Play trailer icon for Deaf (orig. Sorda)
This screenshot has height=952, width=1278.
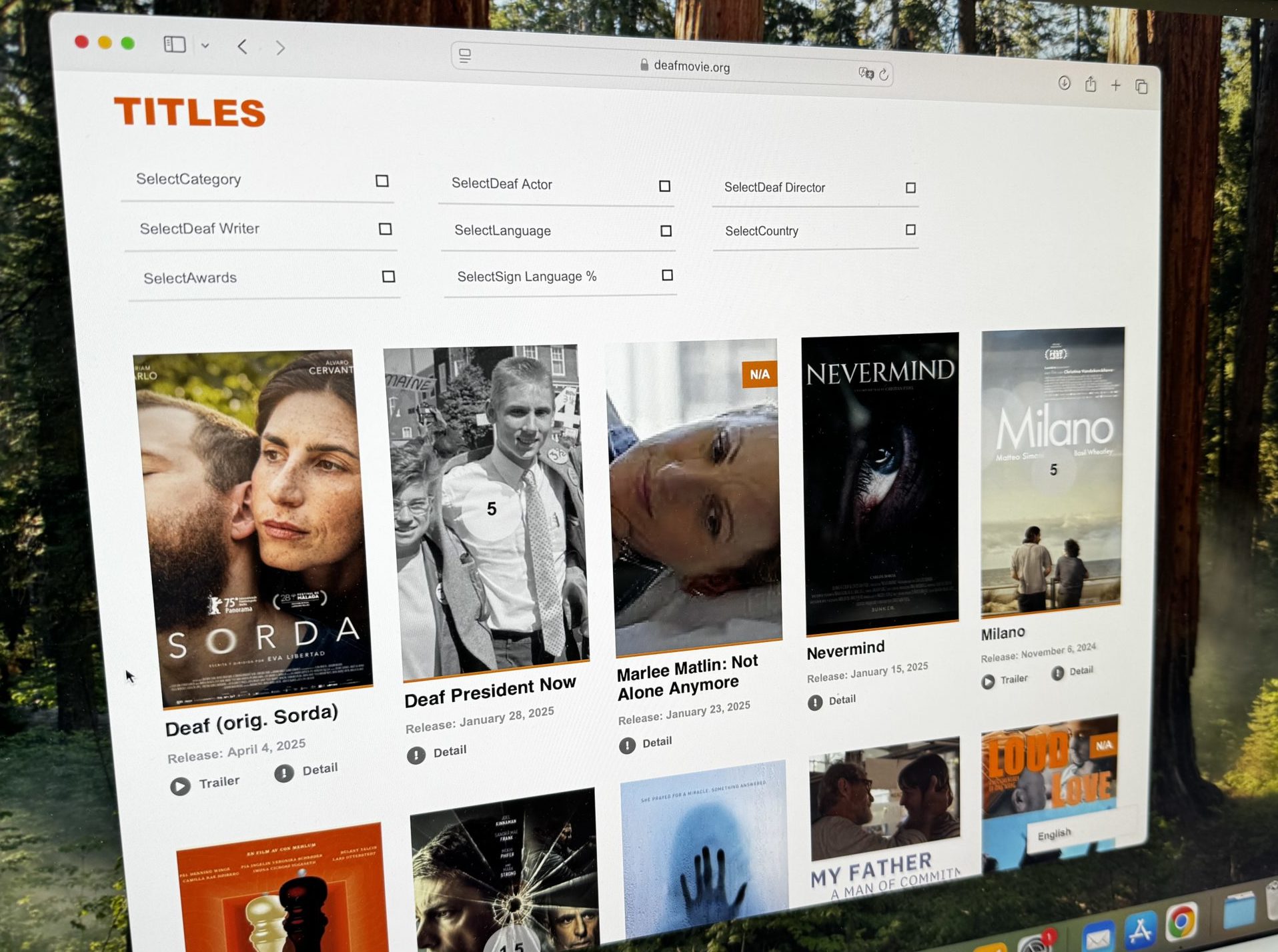(x=180, y=786)
